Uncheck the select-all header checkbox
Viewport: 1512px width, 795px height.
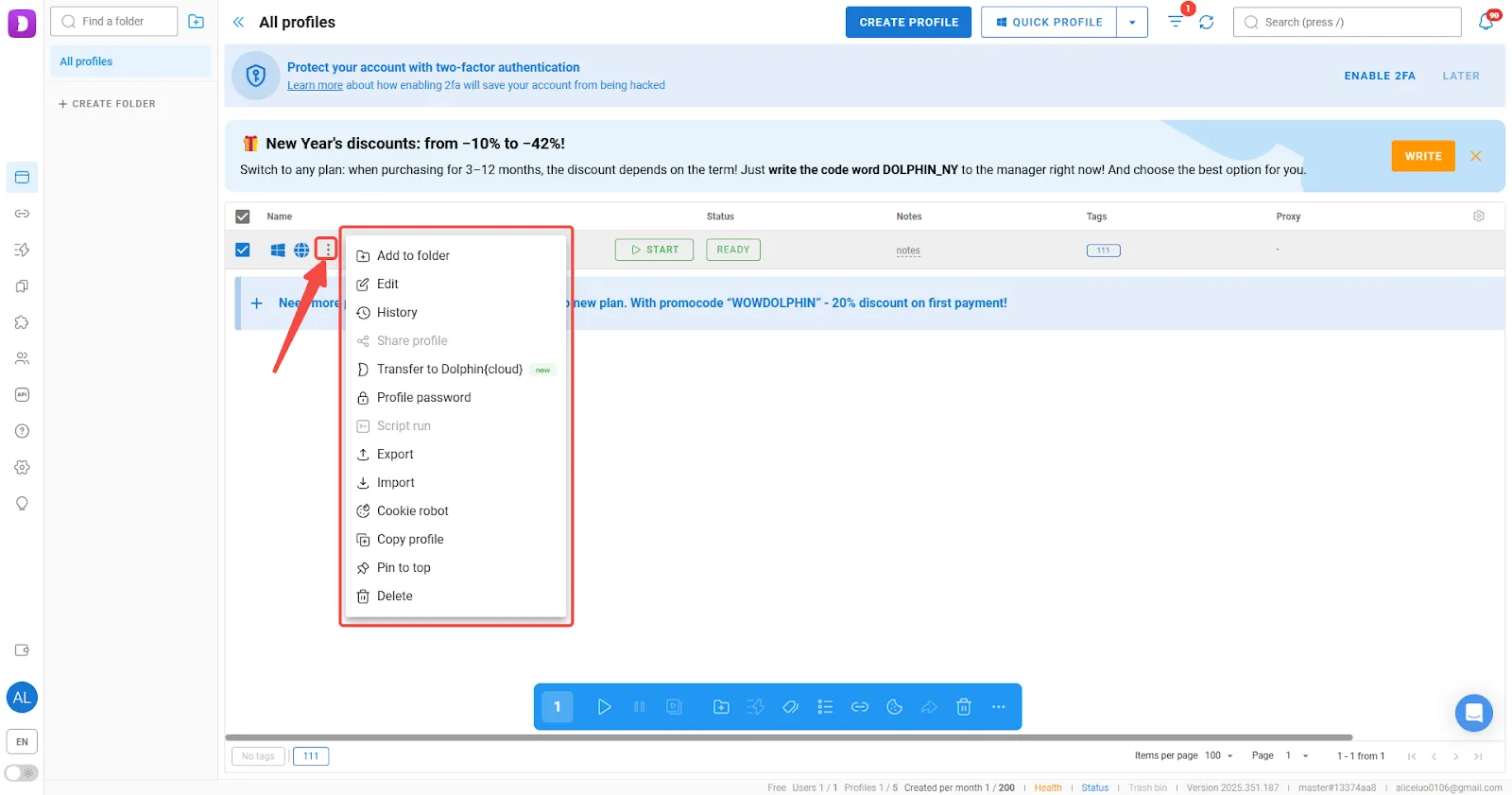(x=243, y=216)
